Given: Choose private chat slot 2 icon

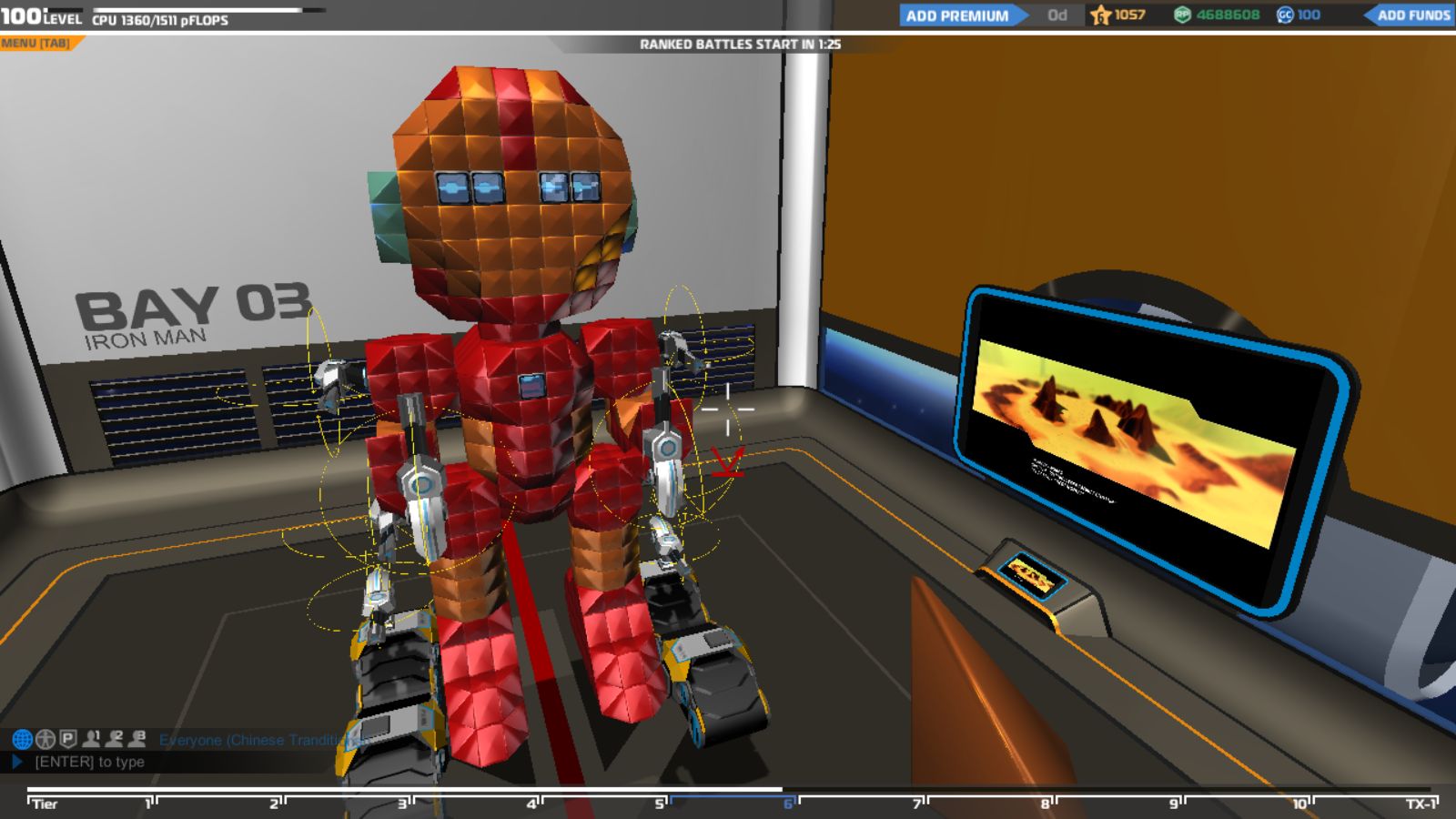Looking at the screenshot, I should [114, 738].
